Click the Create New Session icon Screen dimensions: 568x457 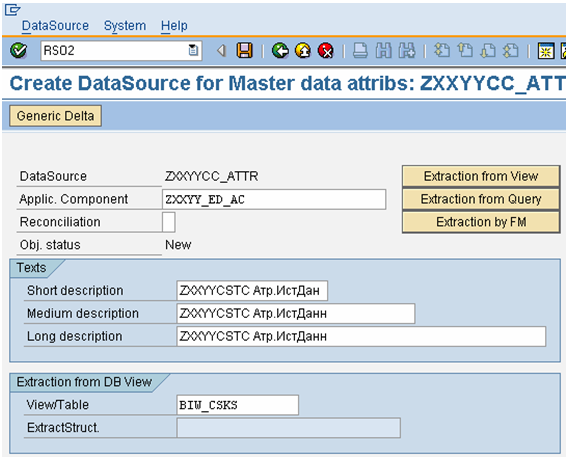coord(546,50)
